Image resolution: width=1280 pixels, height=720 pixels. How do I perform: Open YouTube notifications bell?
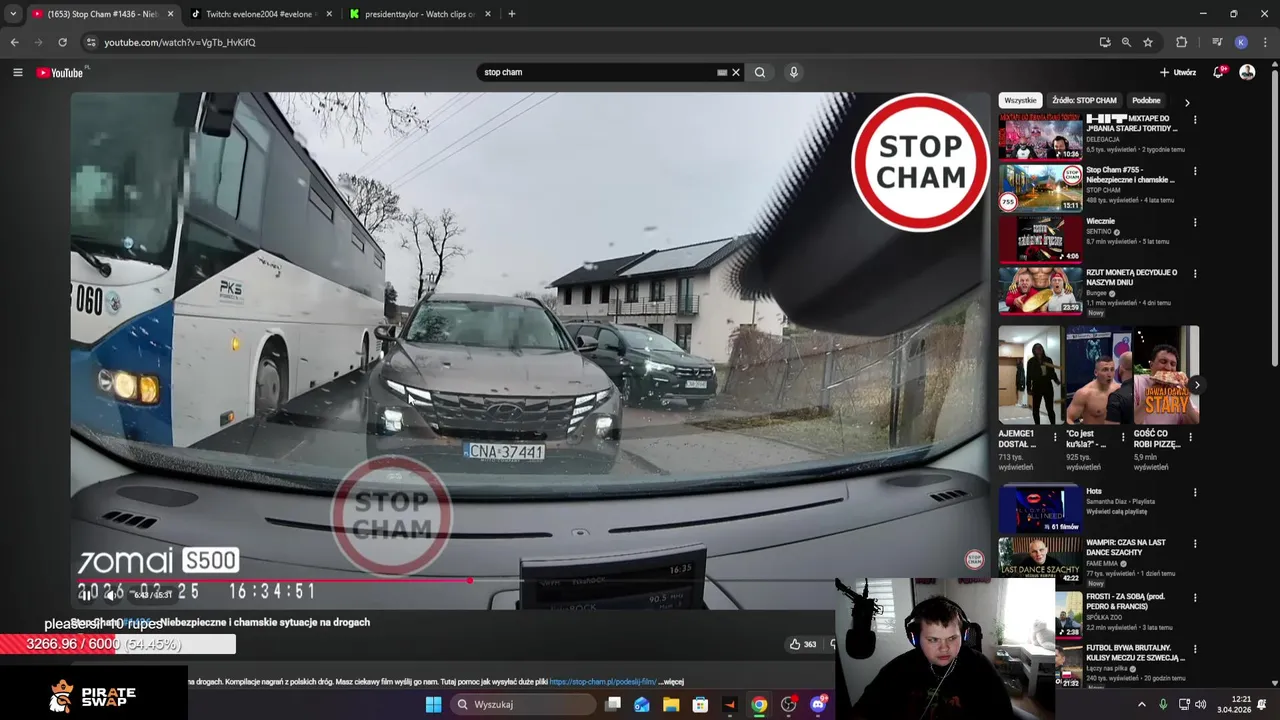(1218, 72)
